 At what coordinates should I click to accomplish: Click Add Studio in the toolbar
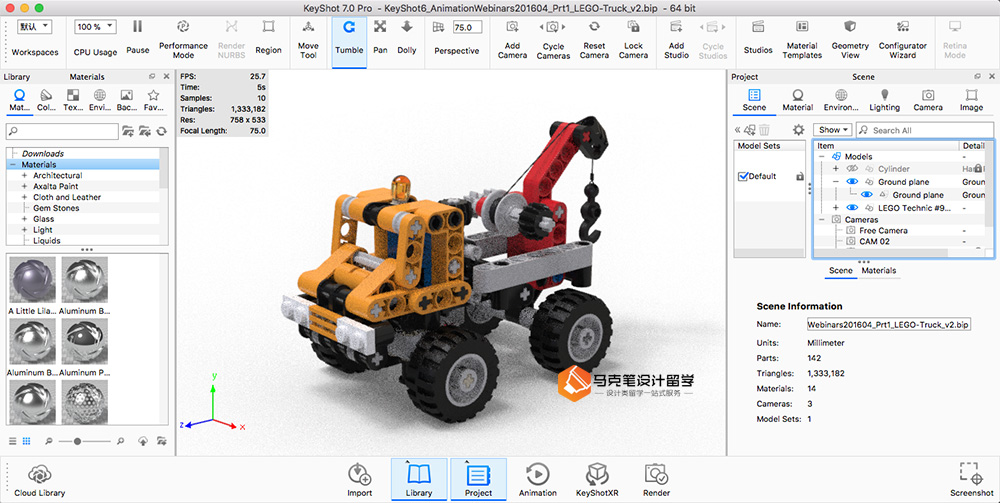coord(676,38)
